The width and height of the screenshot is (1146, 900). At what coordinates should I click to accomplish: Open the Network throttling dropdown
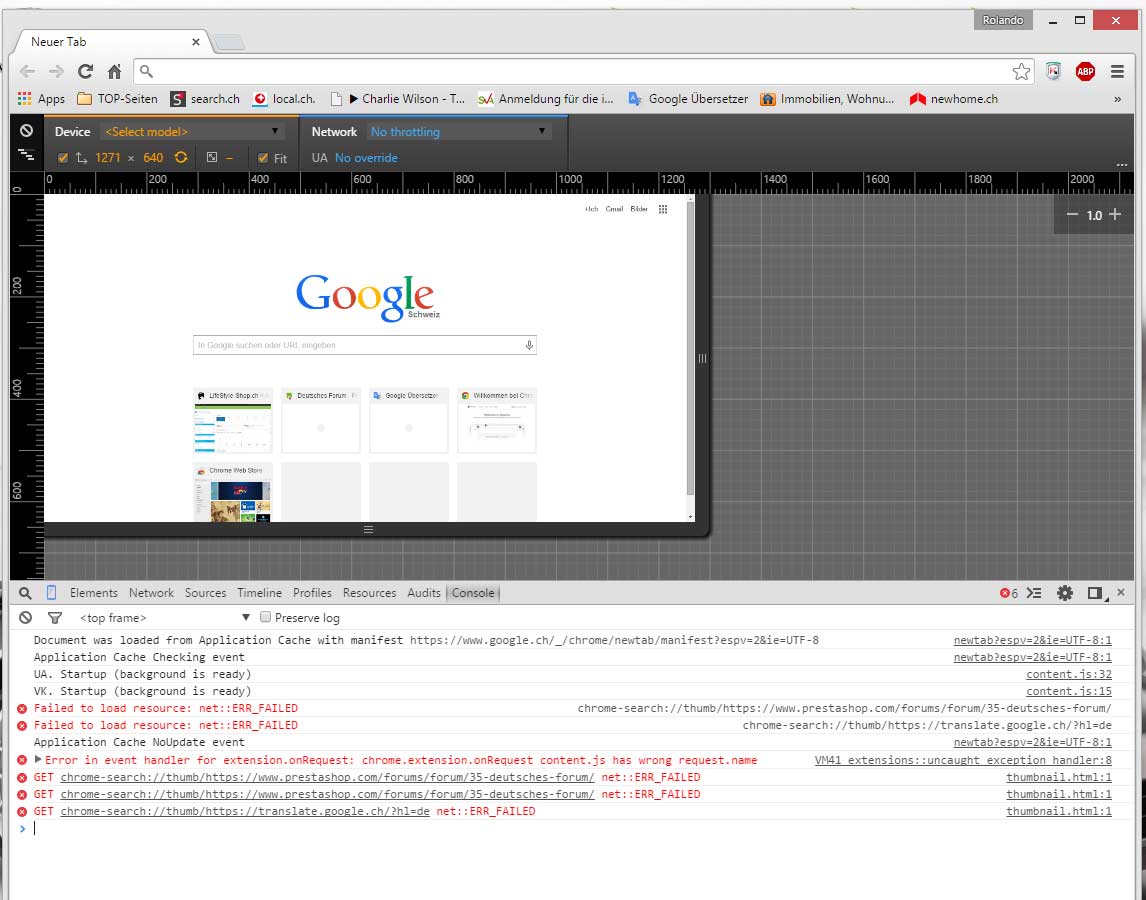[458, 132]
